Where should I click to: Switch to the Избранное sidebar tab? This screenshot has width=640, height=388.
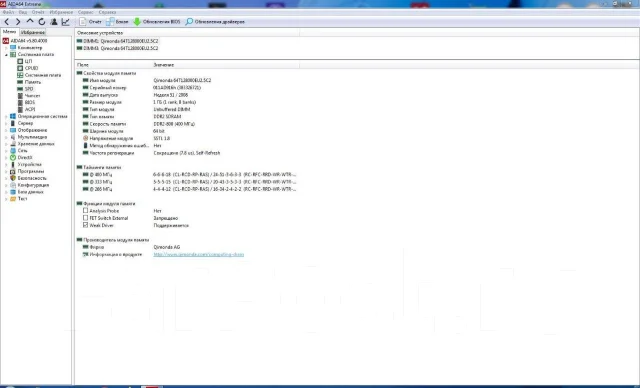click(33, 32)
